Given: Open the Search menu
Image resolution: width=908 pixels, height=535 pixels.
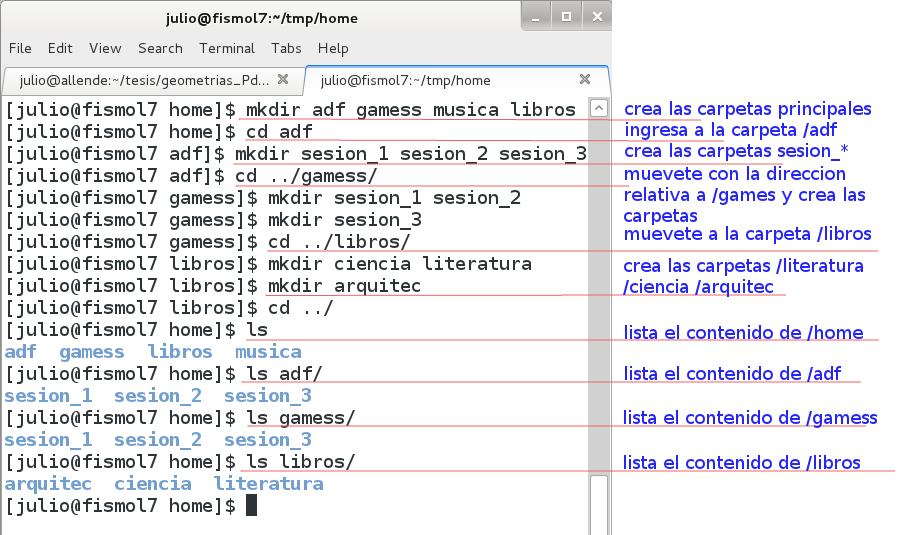Looking at the screenshot, I should point(160,48).
